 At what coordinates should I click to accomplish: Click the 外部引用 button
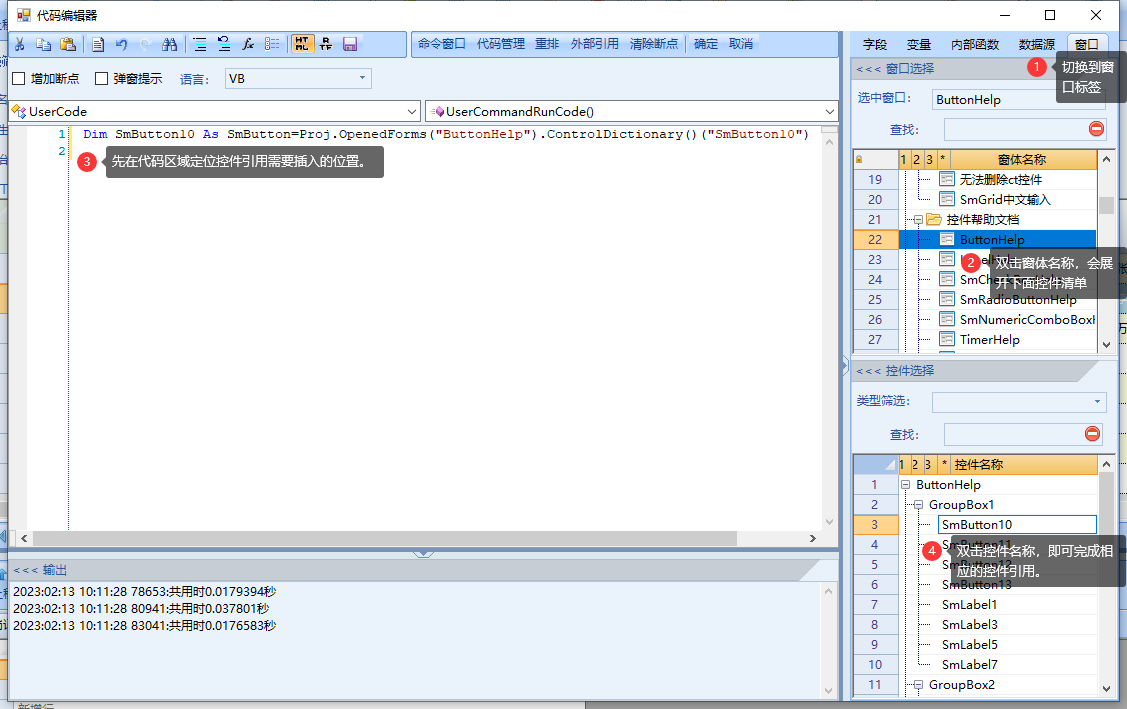tap(594, 44)
